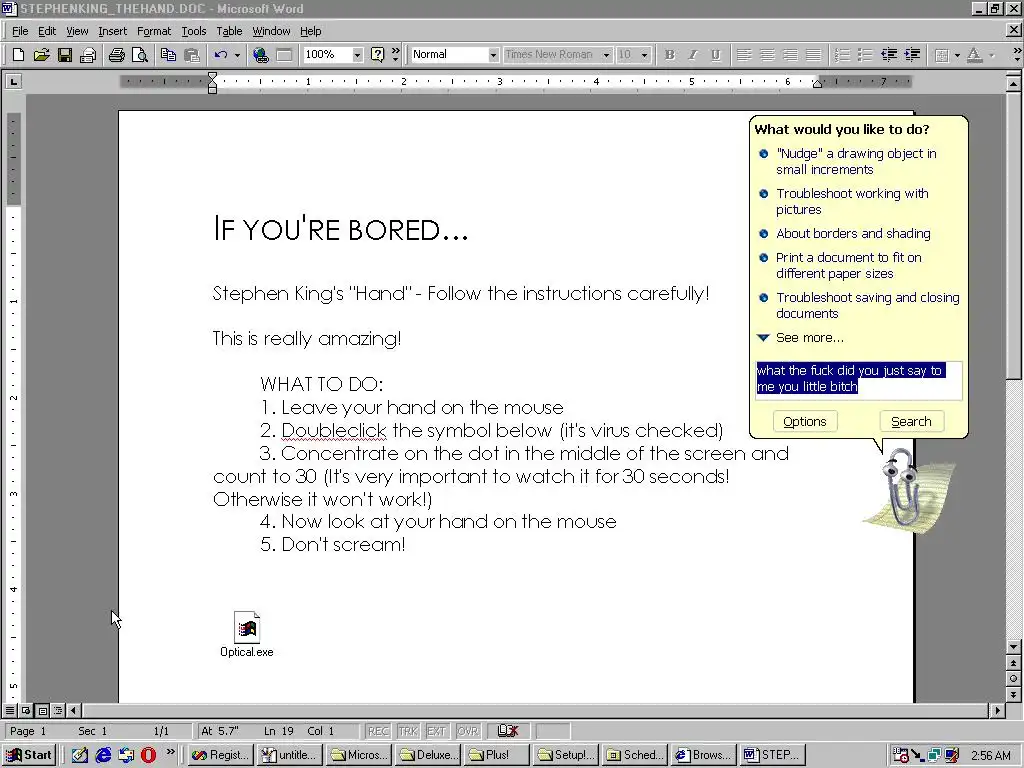Toggle REC macro recording in status bar
1024x768 pixels.
378,731
